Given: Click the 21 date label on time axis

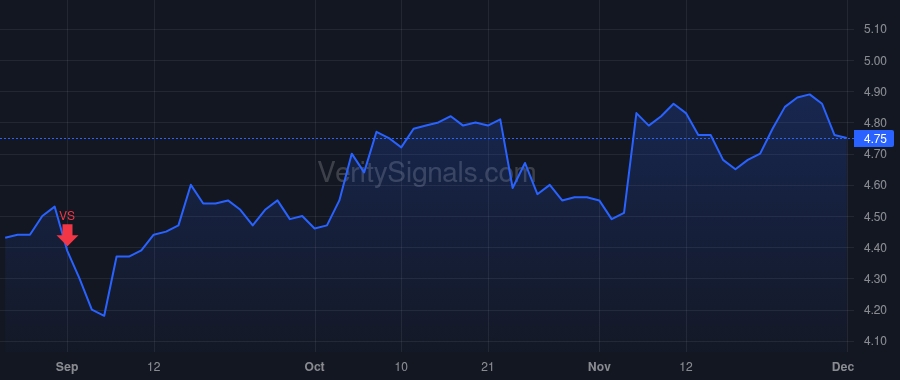Looking at the screenshot, I should pos(488,367).
